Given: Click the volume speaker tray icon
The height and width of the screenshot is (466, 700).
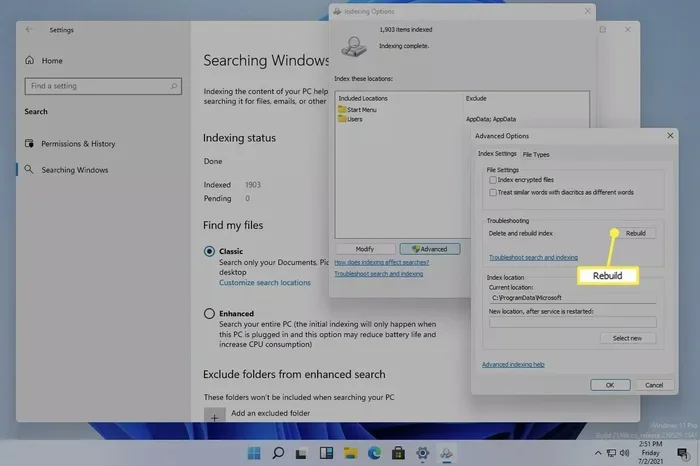Looking at the screenshot, I should tap(624, 453).
